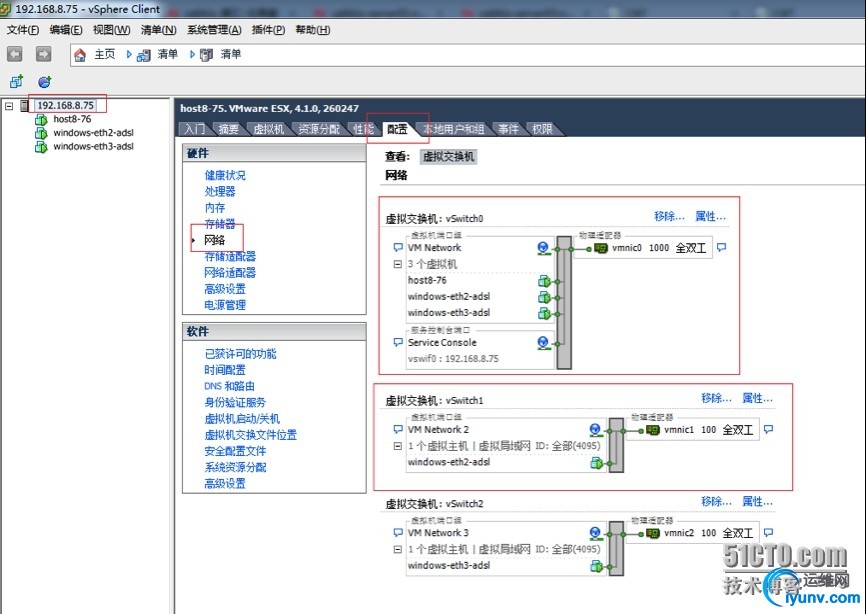
Task: Open 安全配置文件 software link
Action: [235, 451]
